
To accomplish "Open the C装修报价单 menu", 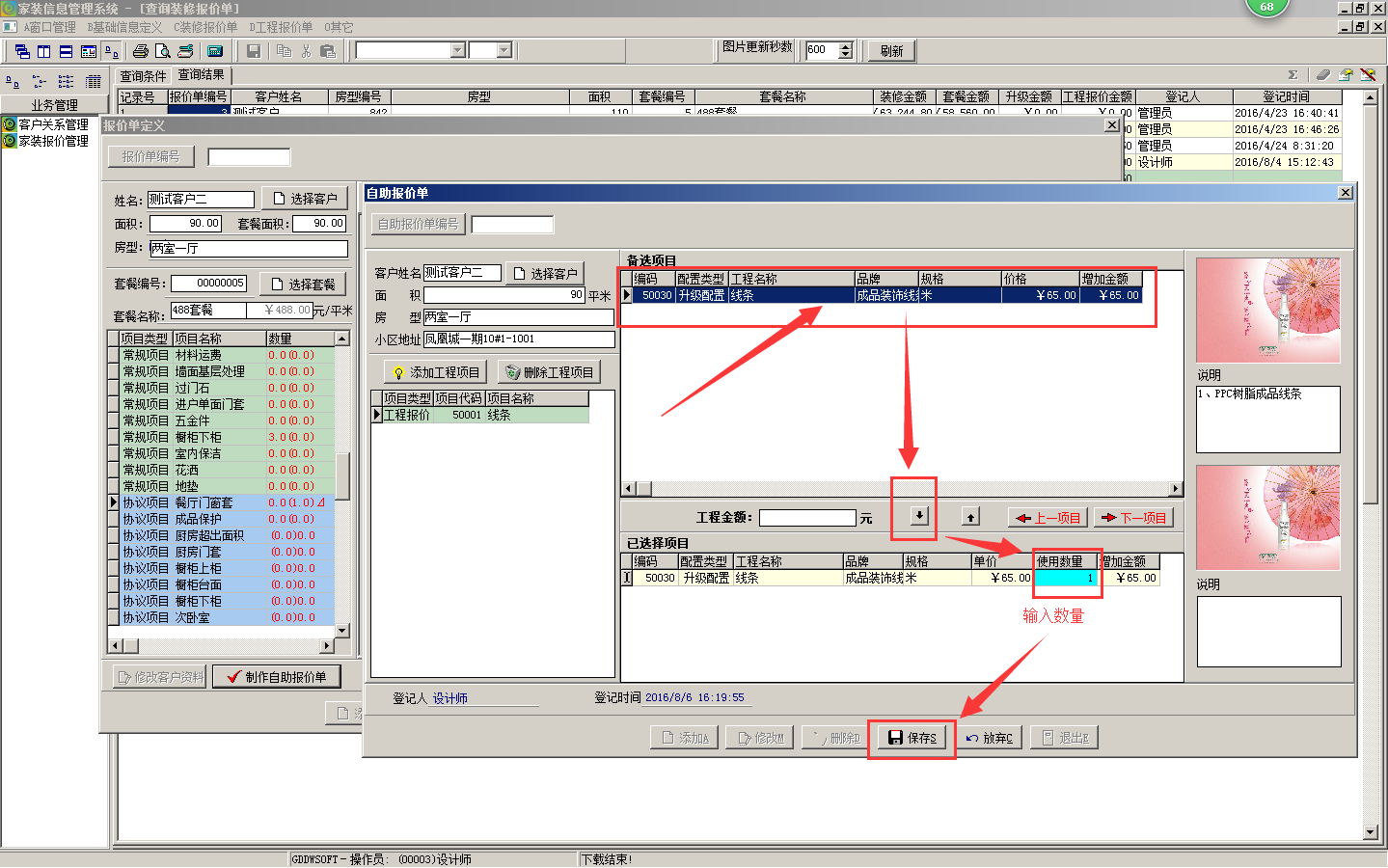I will (x=205, y=27).
